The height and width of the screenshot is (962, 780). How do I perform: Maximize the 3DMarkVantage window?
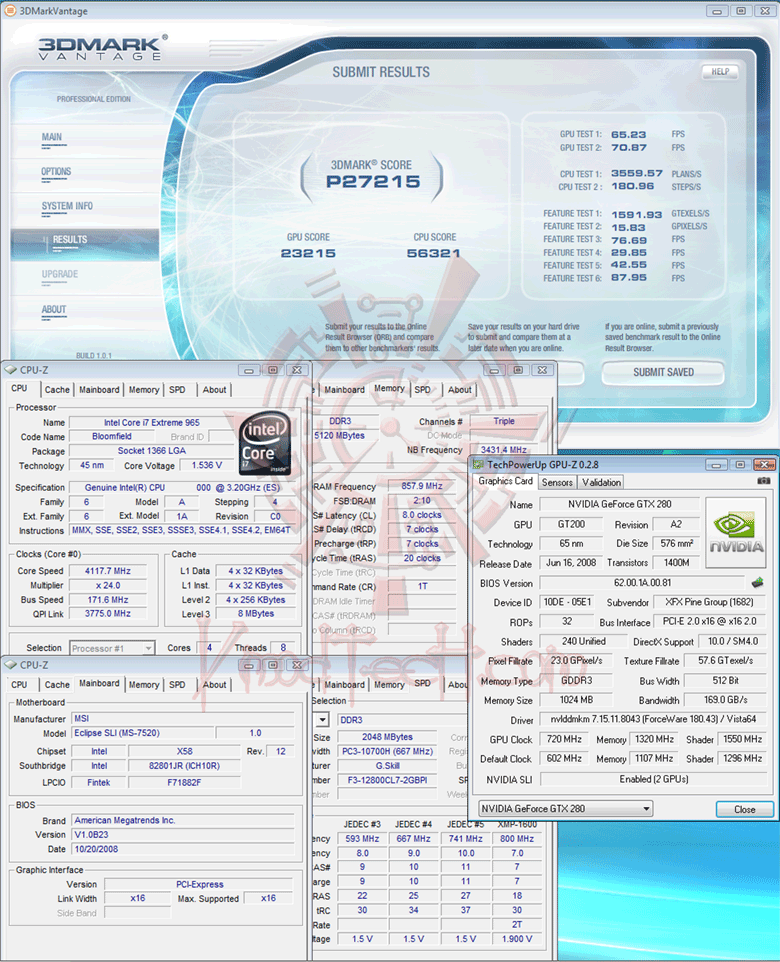point(741,10)
